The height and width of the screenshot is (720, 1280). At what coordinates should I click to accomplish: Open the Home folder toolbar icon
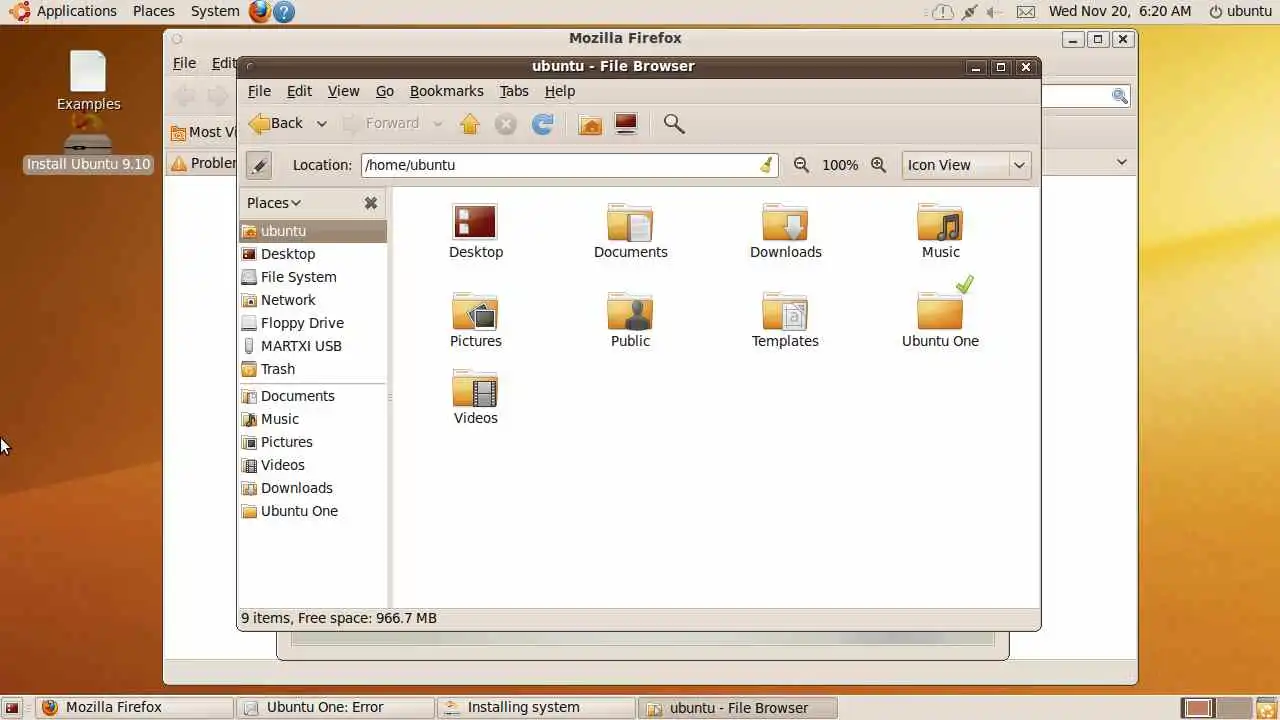coord(591,124)
